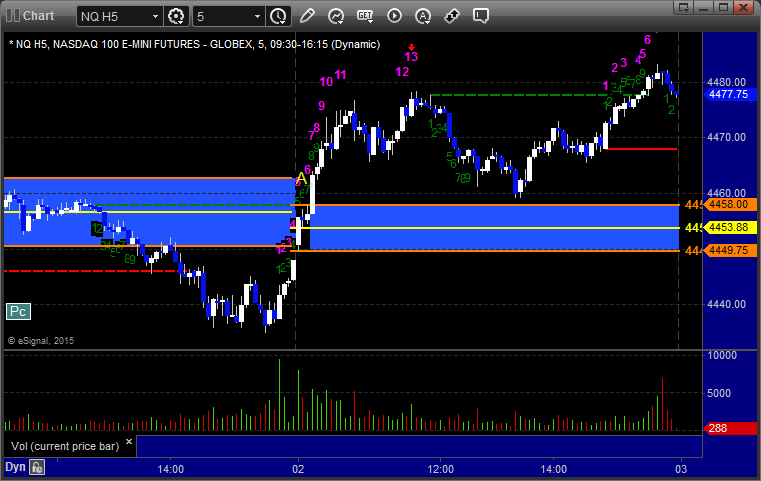
Task: Click the 4453.88 yellow price label
Action: [730, 227]
